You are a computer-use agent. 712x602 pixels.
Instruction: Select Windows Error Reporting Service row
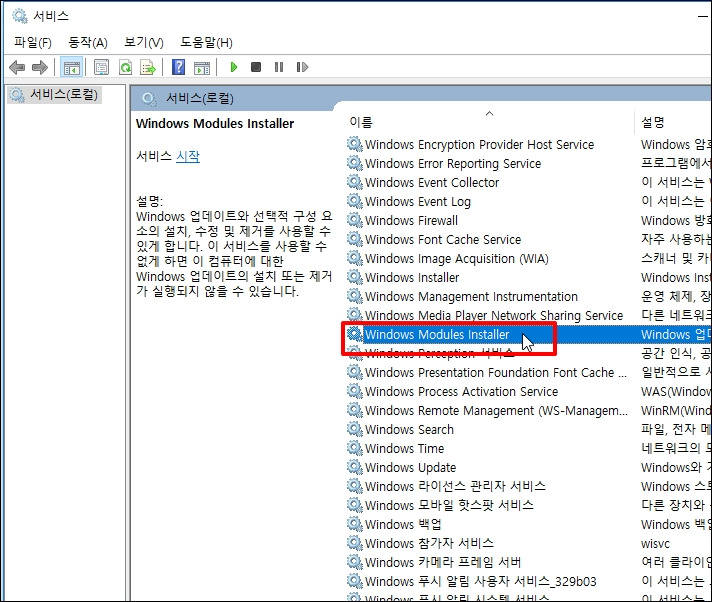[453, 163]
